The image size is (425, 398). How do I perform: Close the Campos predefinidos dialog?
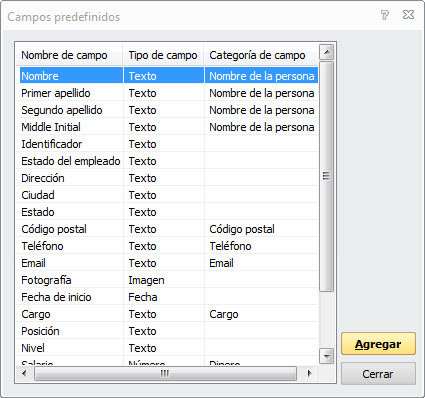(x=408, y=15)
